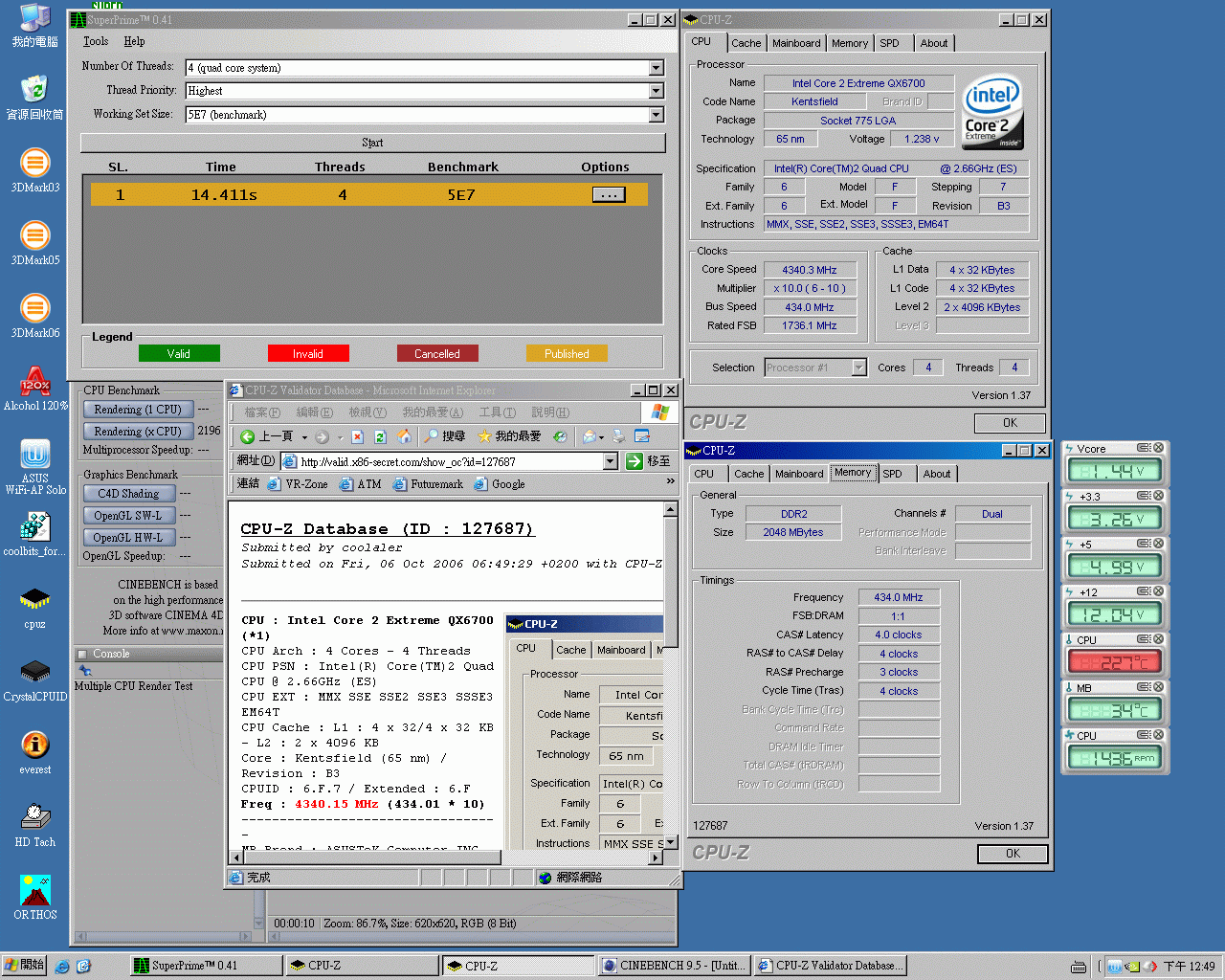Go to the Home page icon in browser
Viewport: 1225px width, 980px height.
(405, 436)
